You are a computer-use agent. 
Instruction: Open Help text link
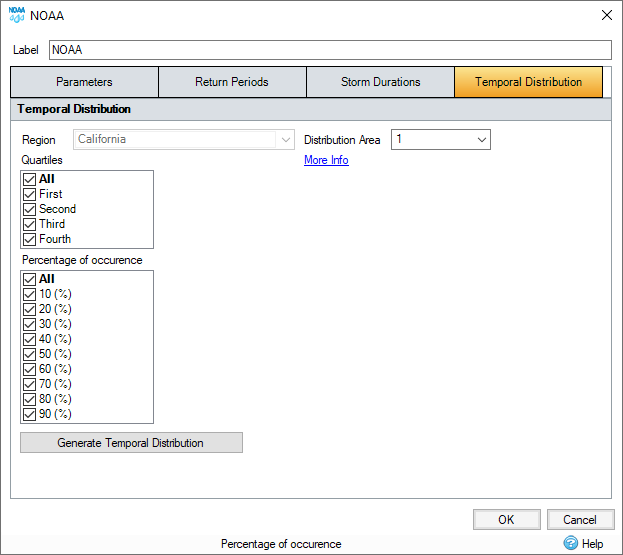click(592, 543)
